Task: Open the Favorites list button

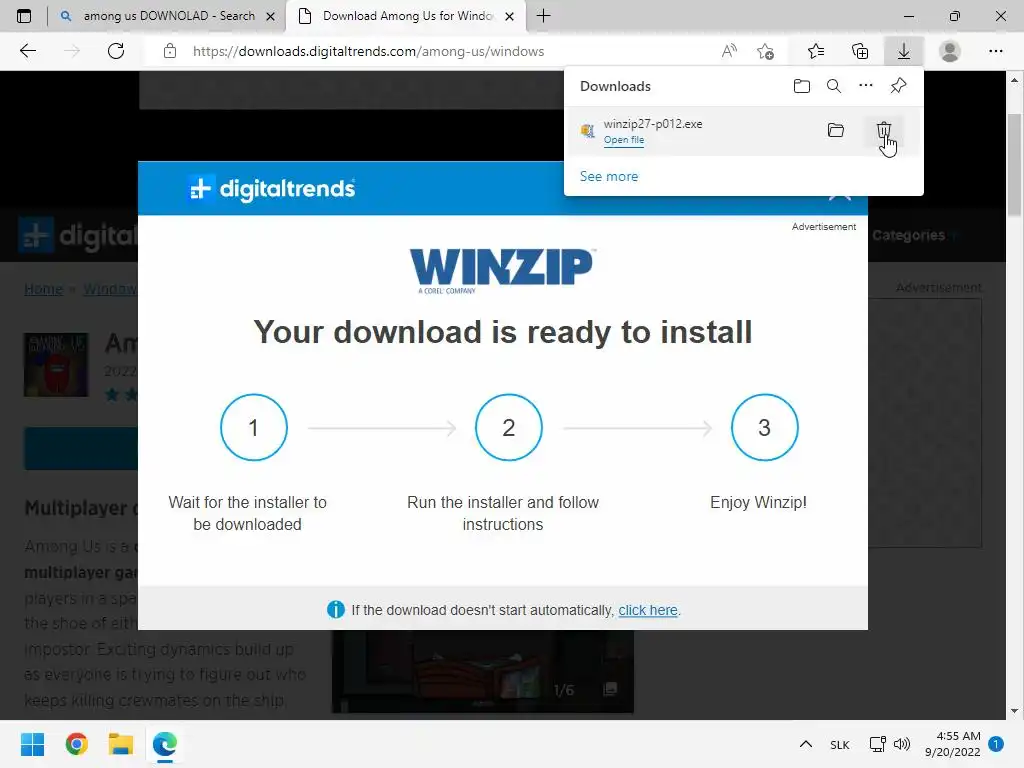Action: (815, 51)
